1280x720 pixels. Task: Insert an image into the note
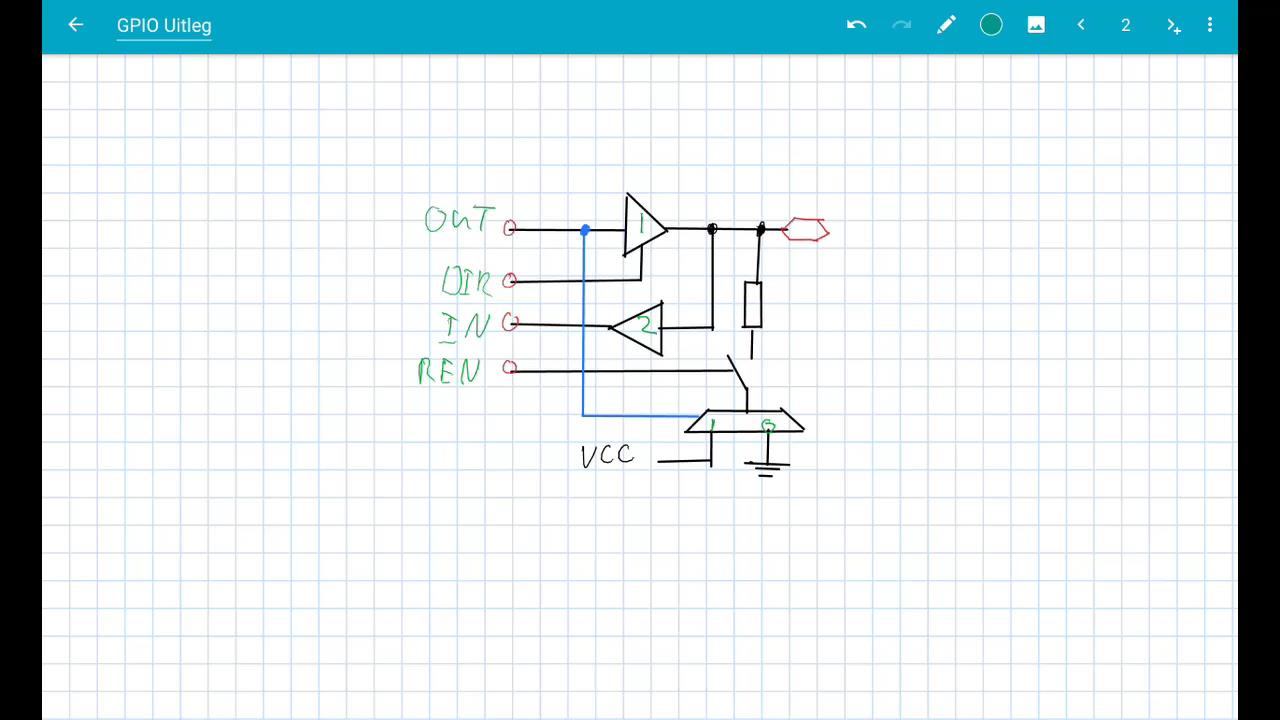coord(1036,25)
